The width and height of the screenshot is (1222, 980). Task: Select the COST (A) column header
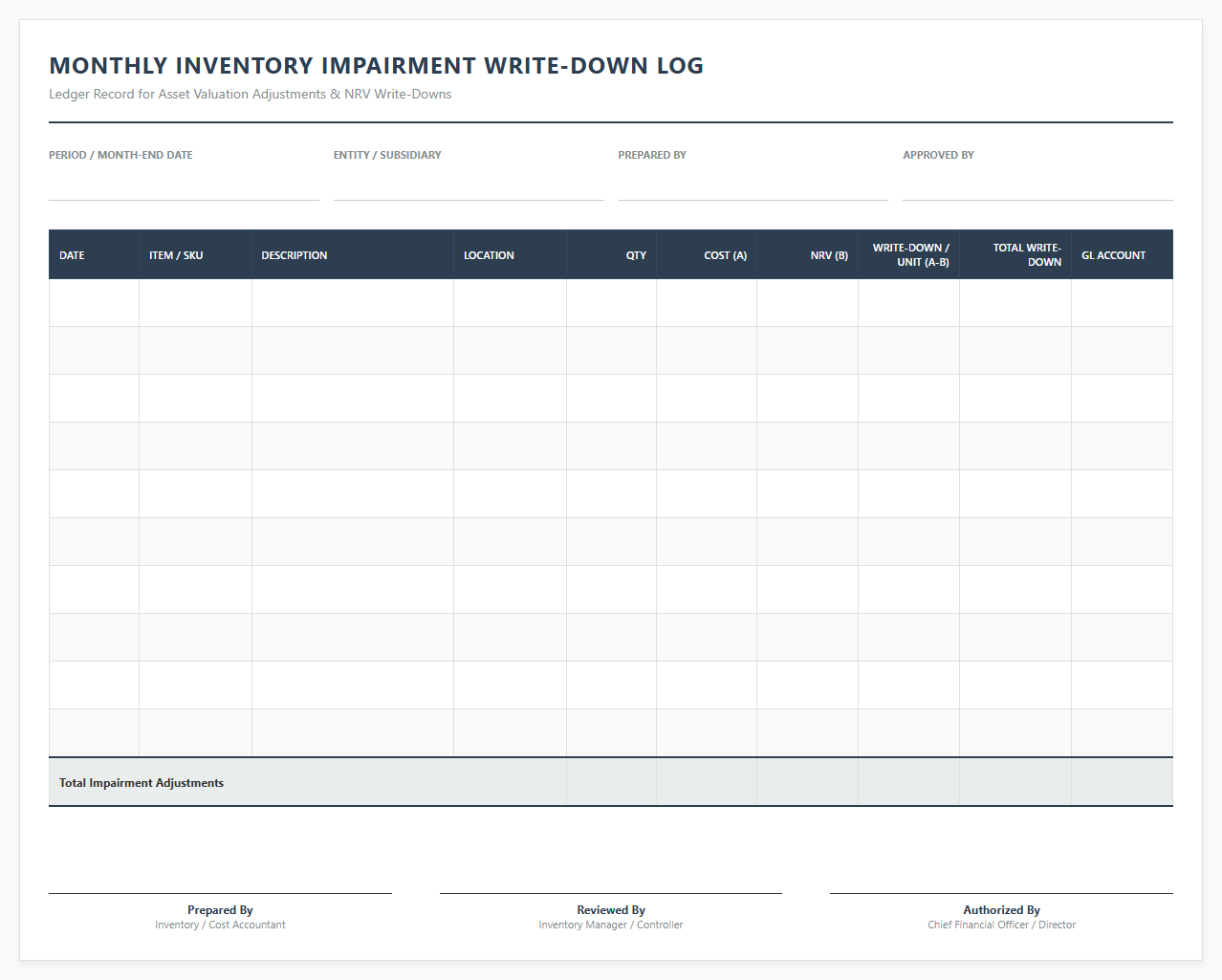tap(707, 255)
